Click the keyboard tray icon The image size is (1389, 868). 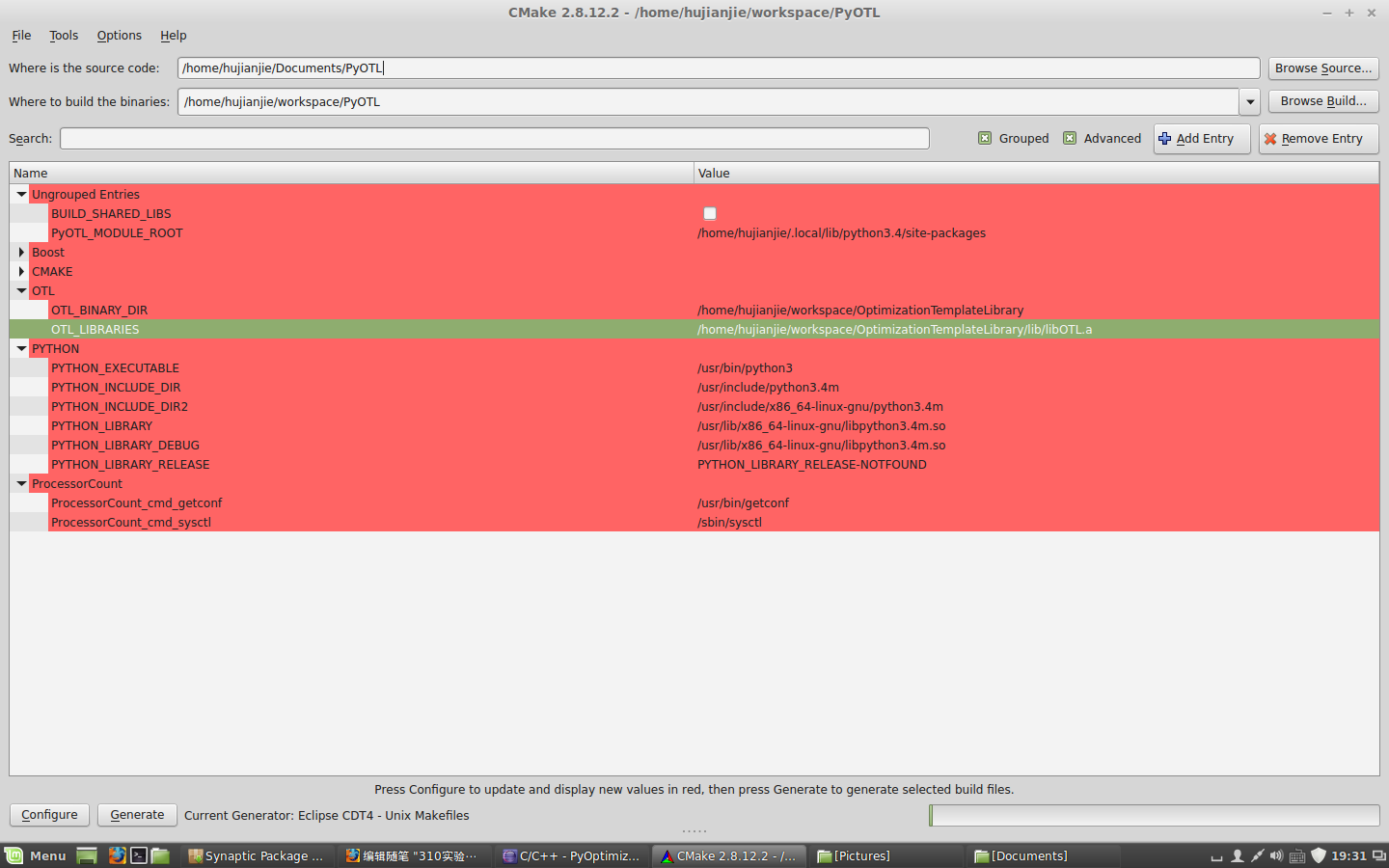(x=1297, y=855)
